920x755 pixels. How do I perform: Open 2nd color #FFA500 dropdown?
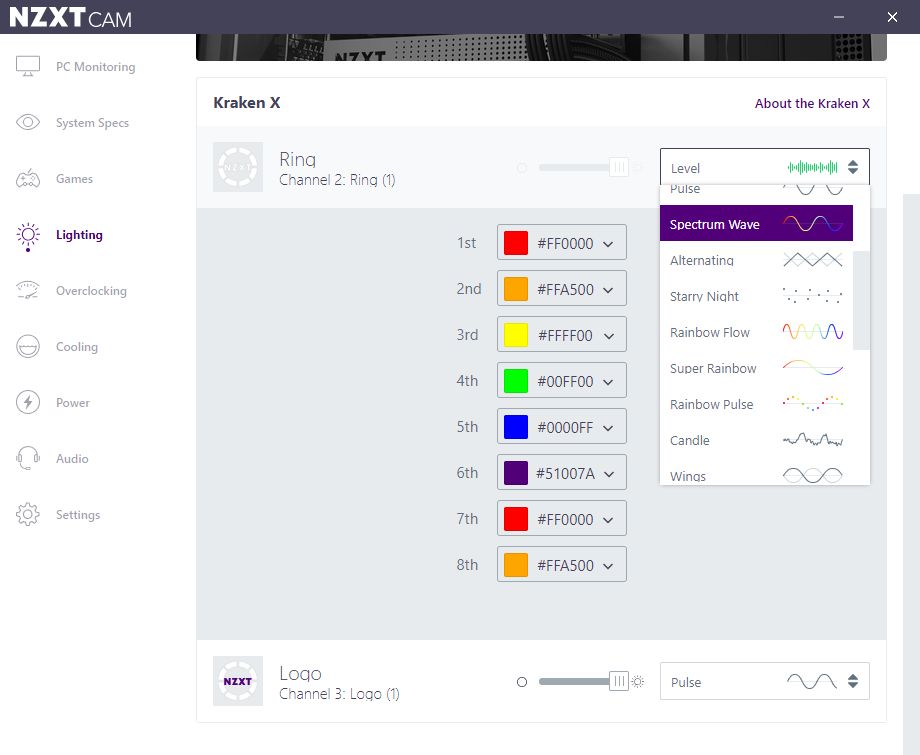[562, 289]
